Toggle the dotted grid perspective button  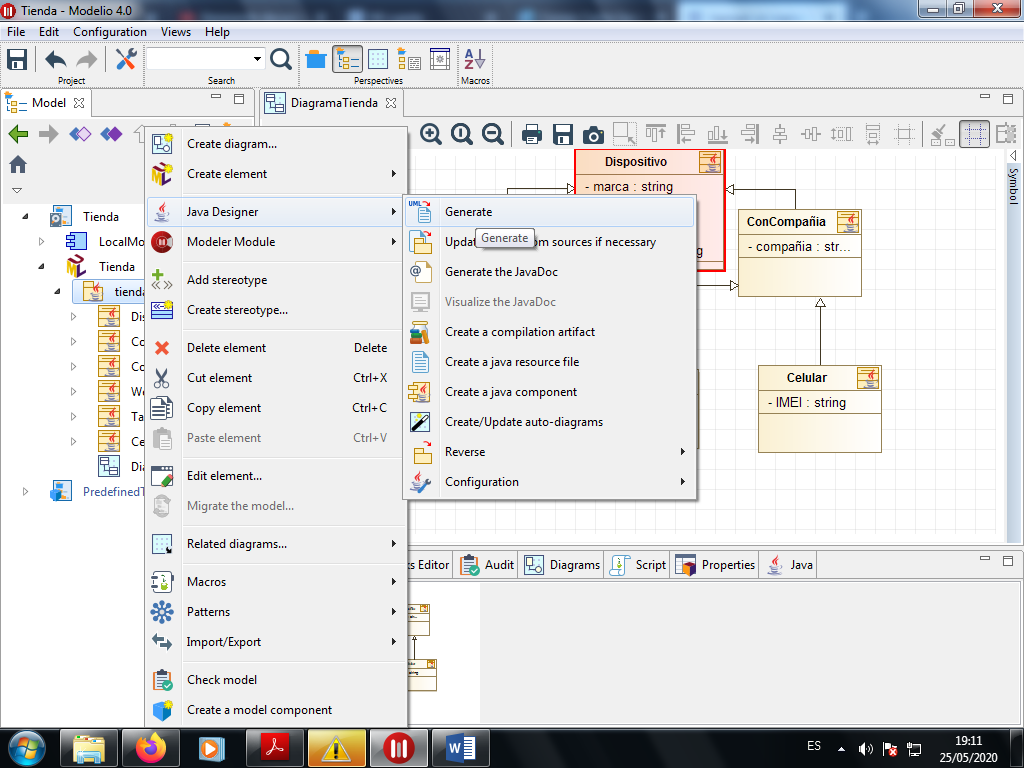pos(378,59)
